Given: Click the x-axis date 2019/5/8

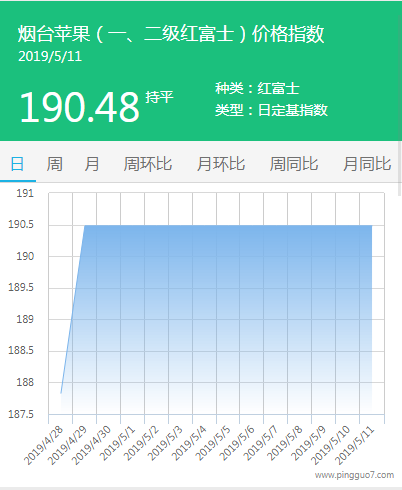Looking at the screenshot, I should [285, 443].
